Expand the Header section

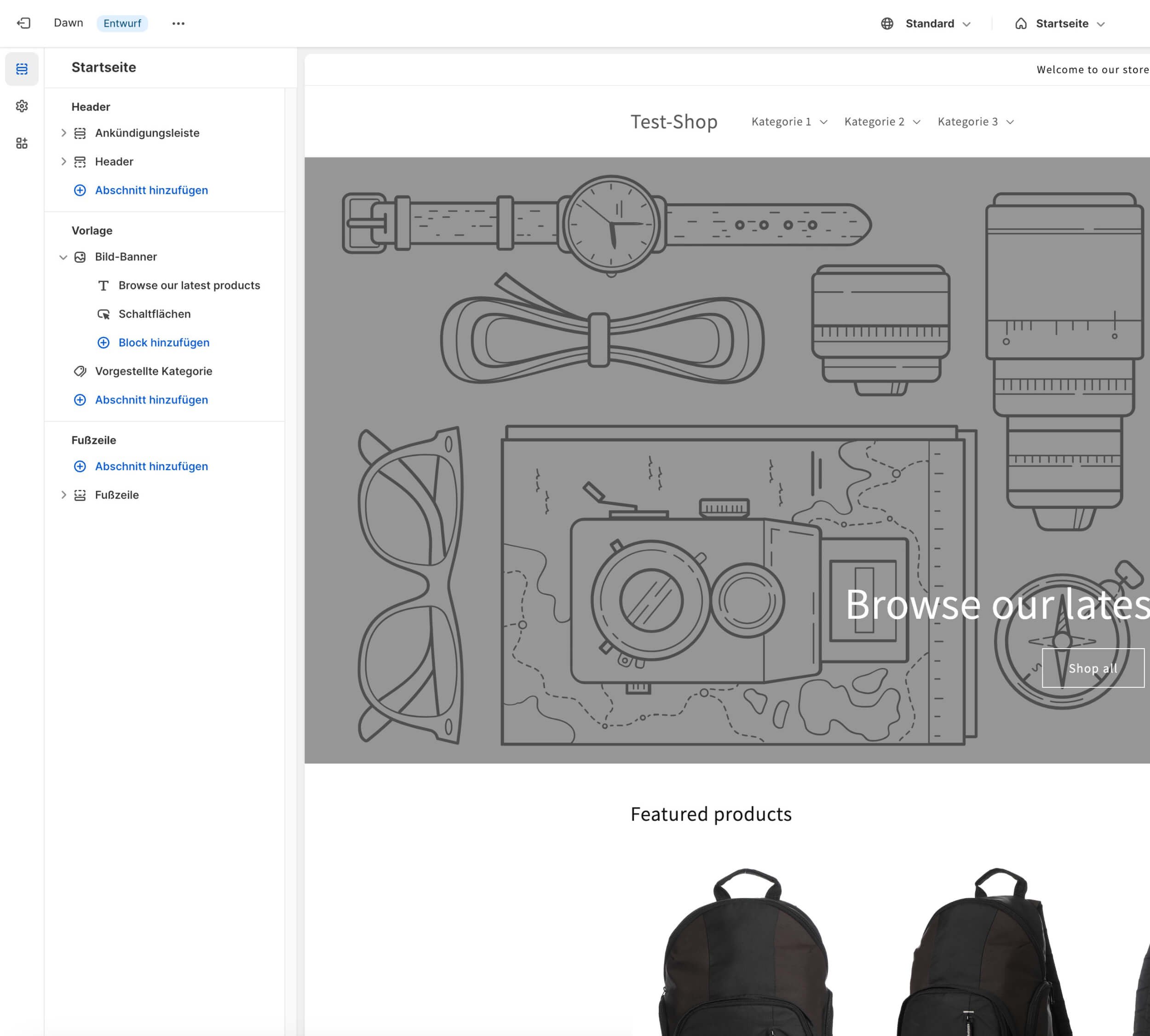point(64,161)
